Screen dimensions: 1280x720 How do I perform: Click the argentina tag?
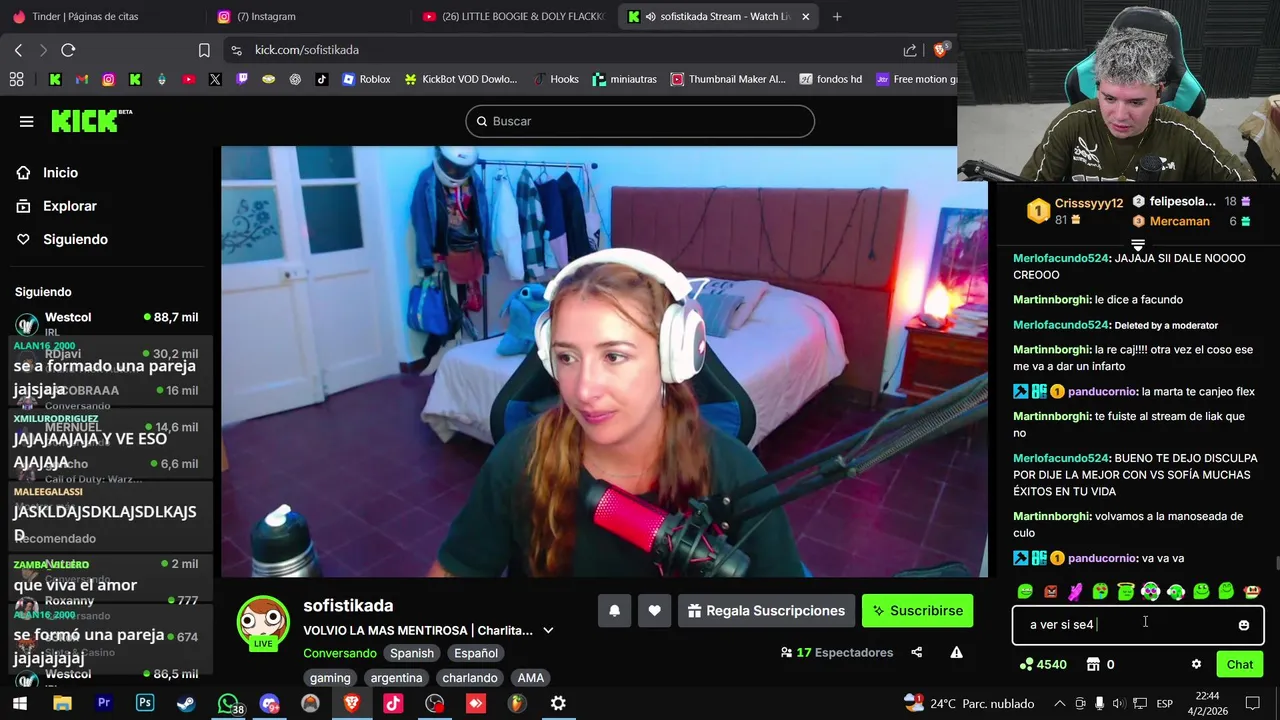(396, 678)
